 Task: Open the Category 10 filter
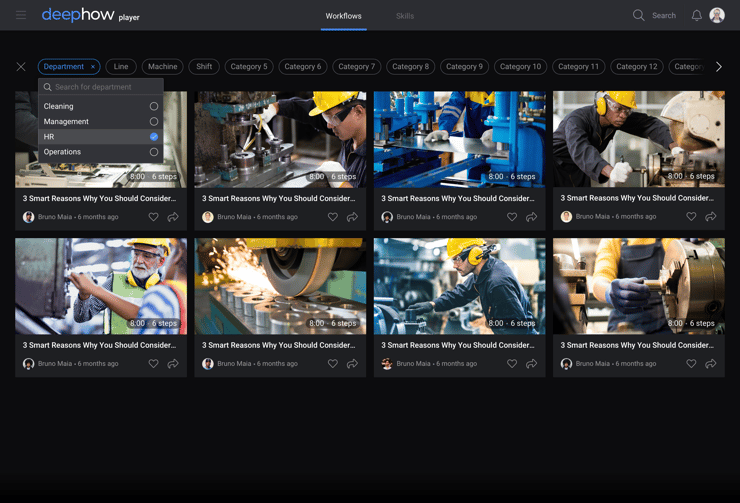point(521,67)
